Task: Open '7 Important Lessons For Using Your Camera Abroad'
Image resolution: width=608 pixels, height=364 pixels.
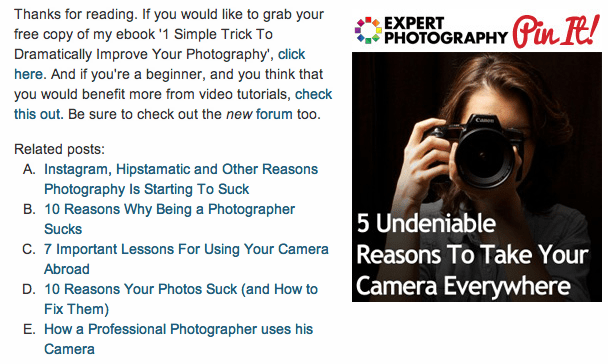Action: pyautogui.click(x=186, y=259)
